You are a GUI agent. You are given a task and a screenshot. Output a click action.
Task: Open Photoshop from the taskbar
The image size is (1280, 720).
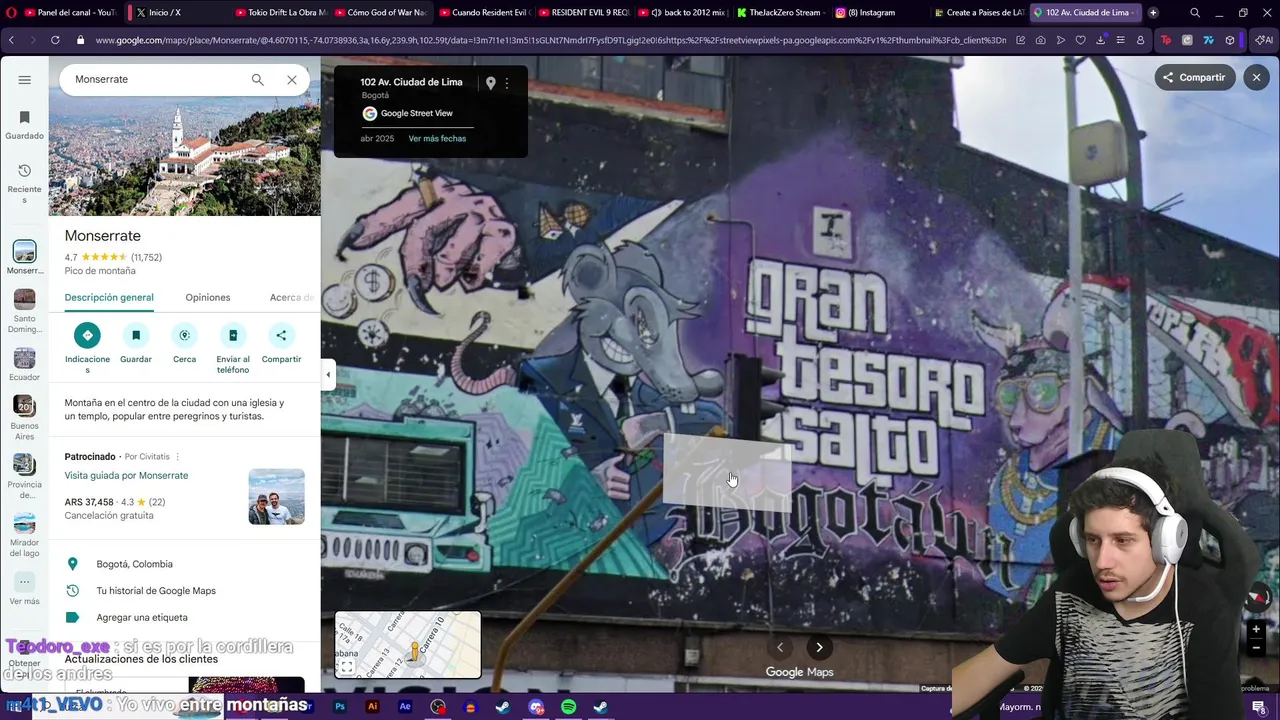pyautogui.click(x=340, y=707)
